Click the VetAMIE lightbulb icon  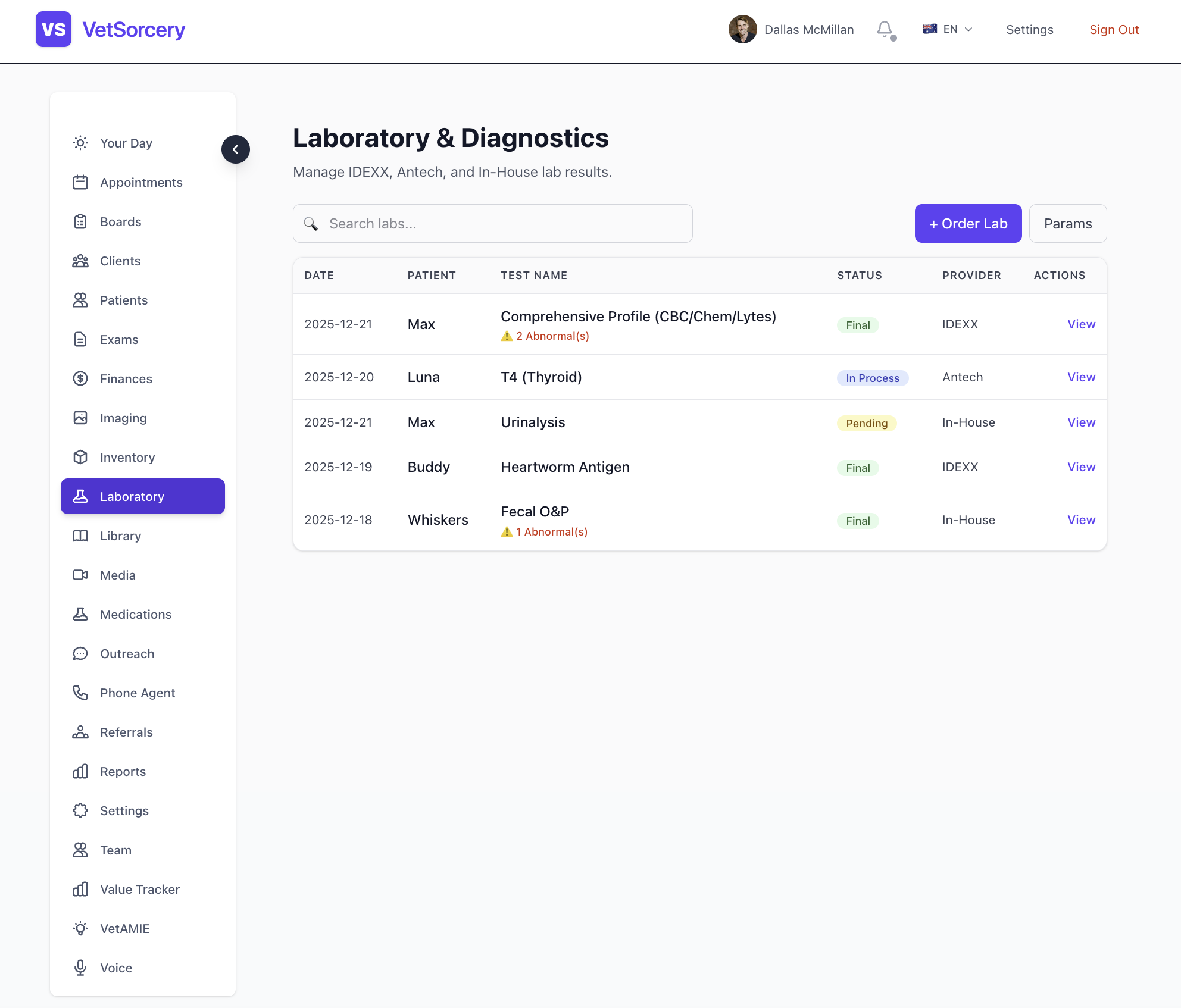tap(80, 928)
